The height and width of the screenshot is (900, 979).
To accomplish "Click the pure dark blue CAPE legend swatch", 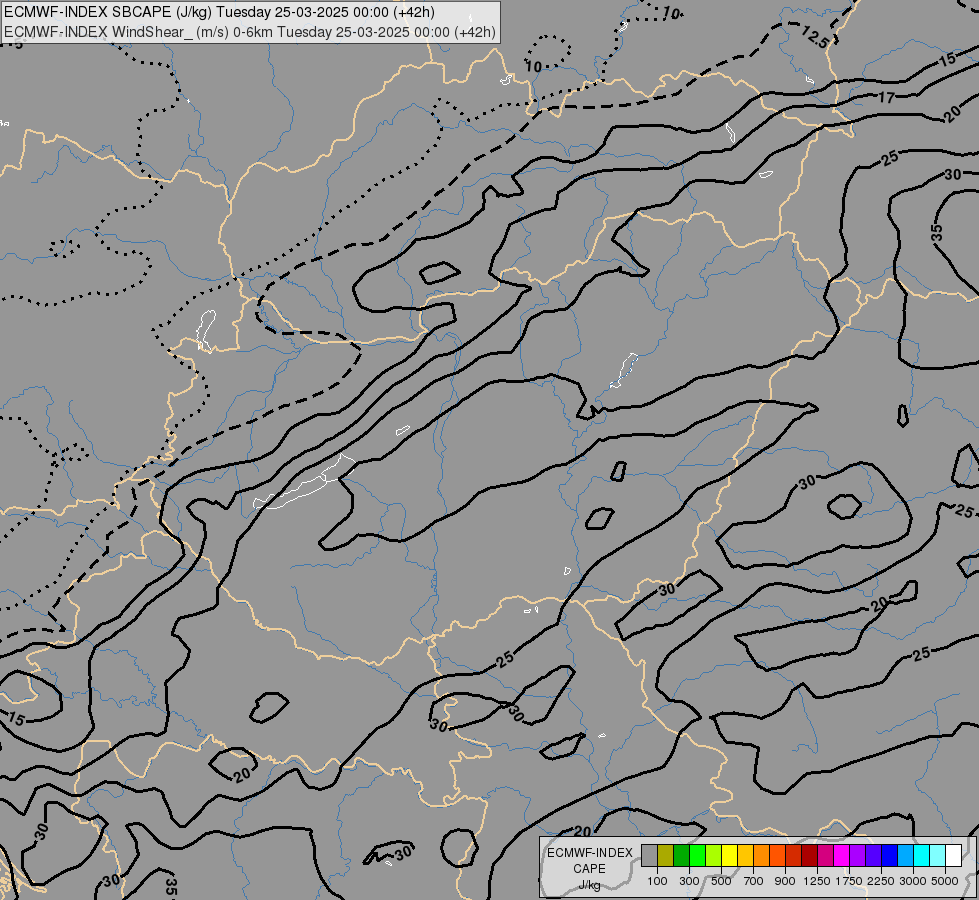I will pos(889,856).
